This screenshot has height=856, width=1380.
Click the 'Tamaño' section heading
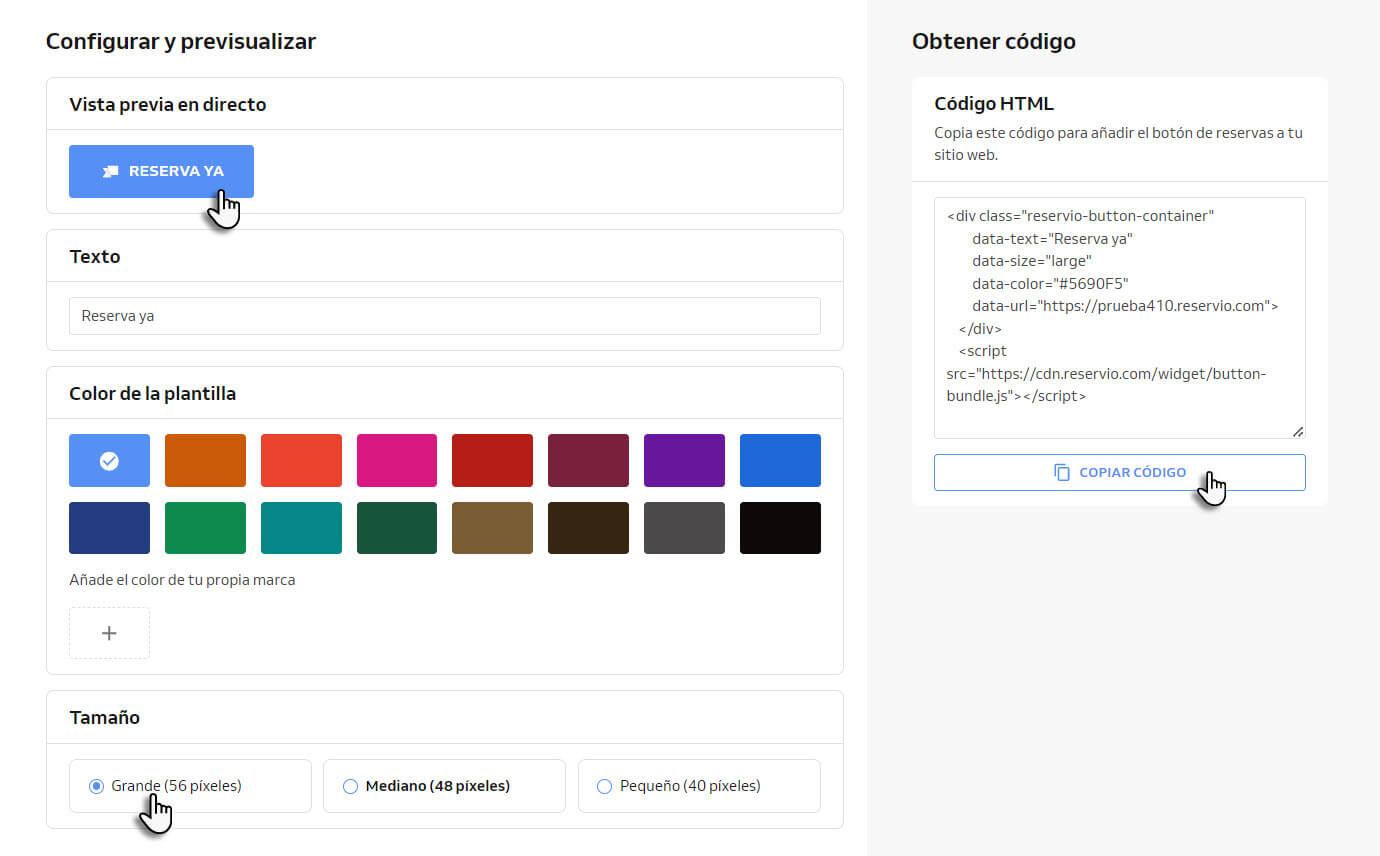(x=105, y=717)
